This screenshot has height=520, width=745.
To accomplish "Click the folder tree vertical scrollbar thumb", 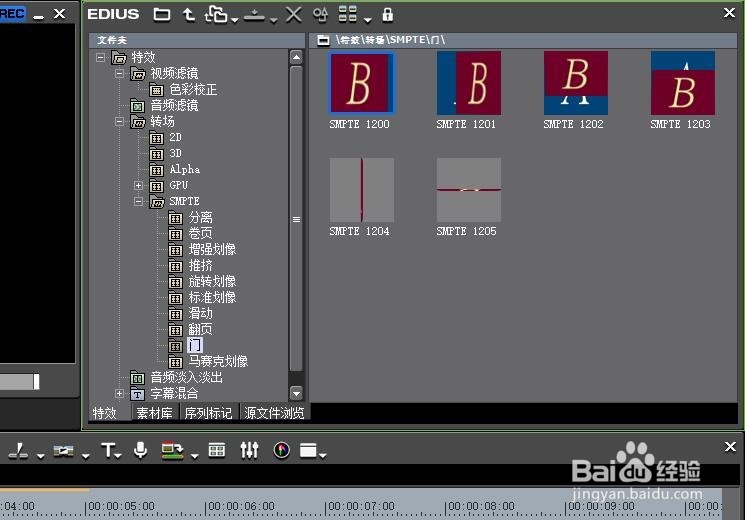I will (x=296, y=219).
